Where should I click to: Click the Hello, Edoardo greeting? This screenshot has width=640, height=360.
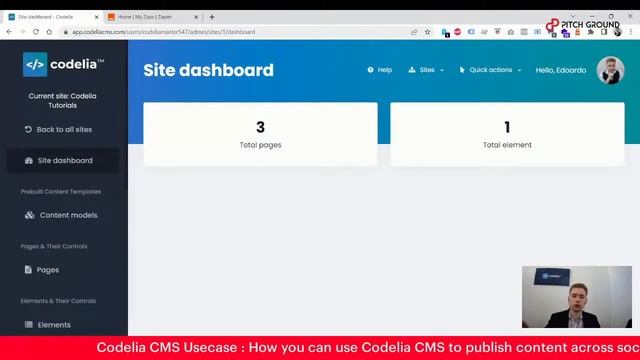pos(561,70)
